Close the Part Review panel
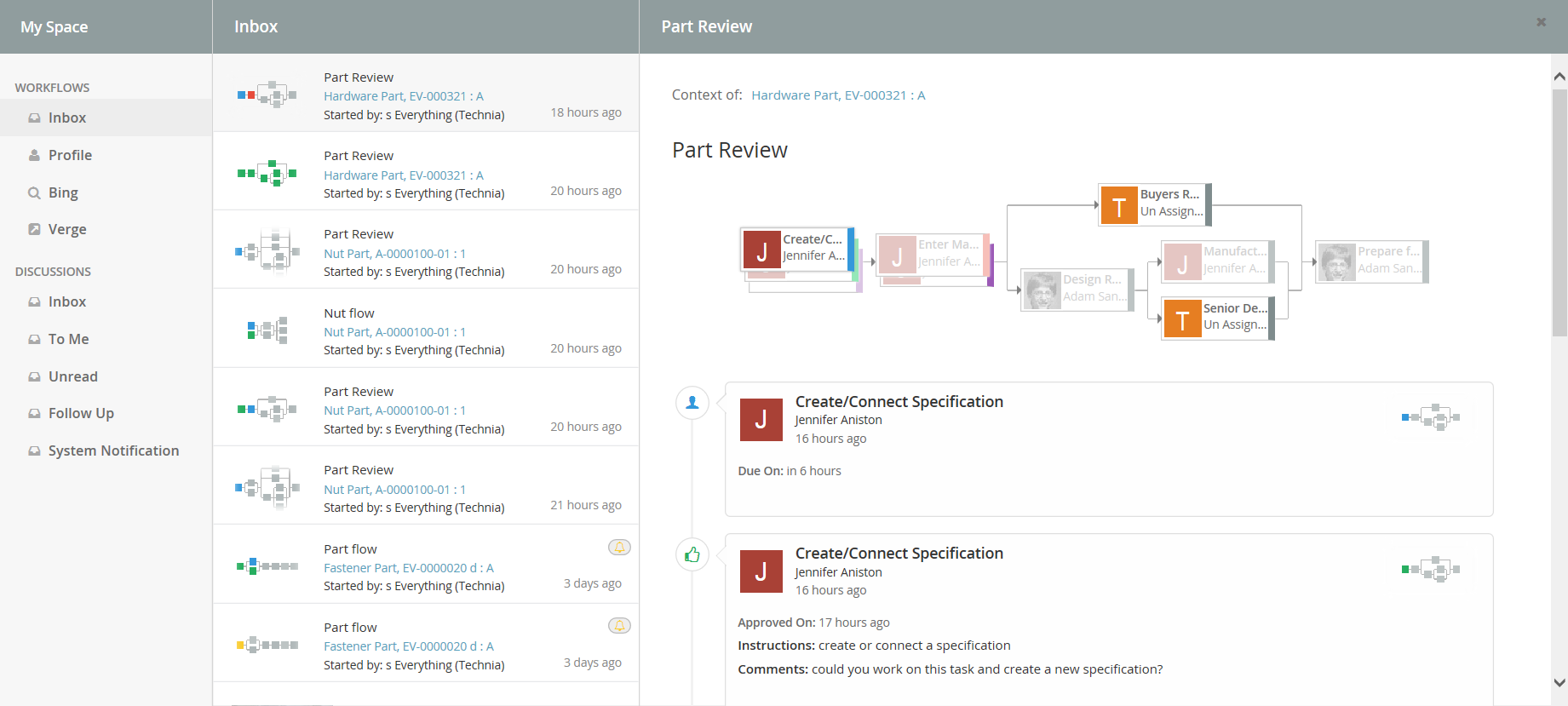Image resolution: width=1568 pixels, height=706 pixels. tap(1541, 22)
